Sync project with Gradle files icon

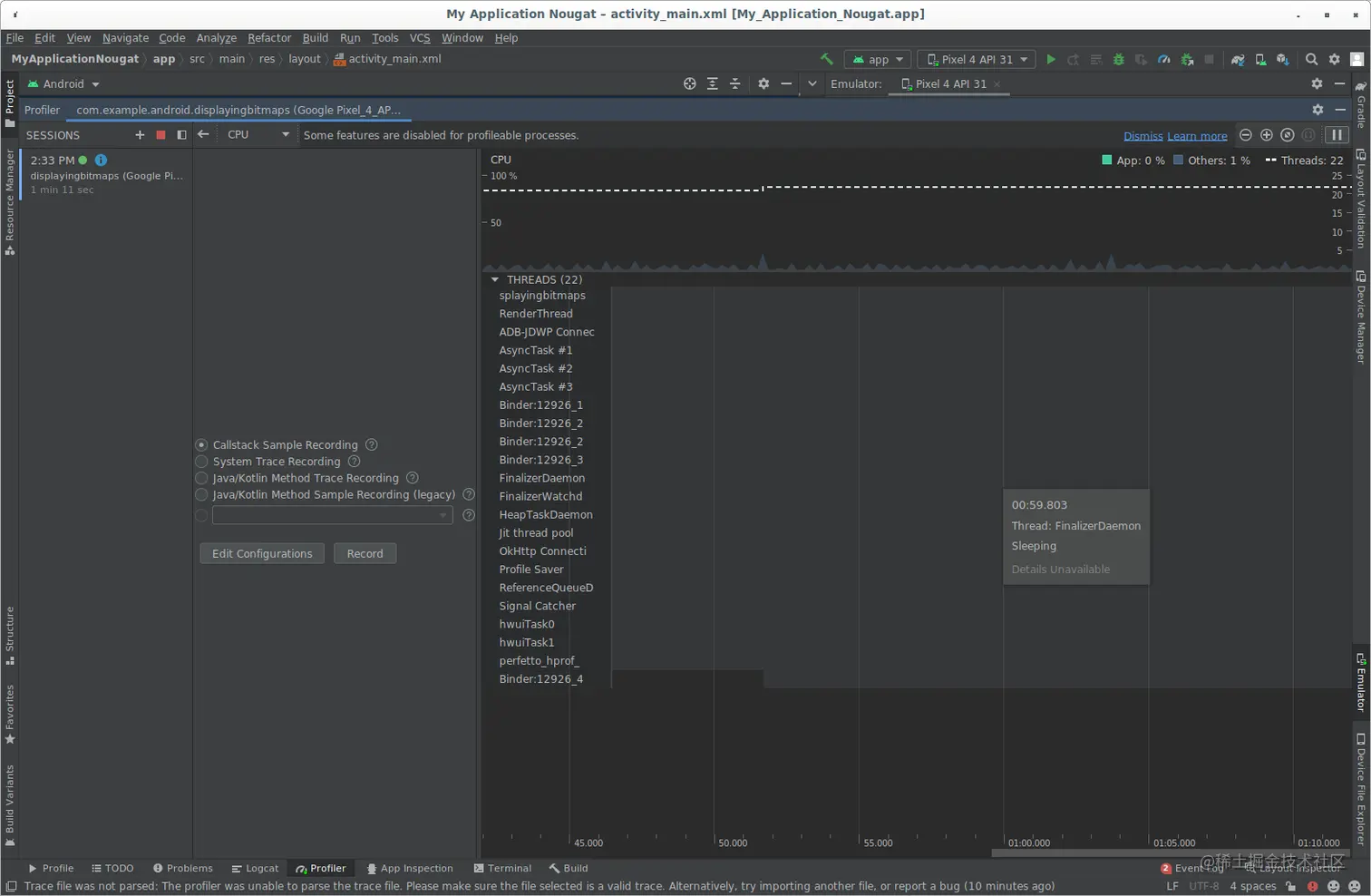pyautogui.click(x=1238, y=59)
